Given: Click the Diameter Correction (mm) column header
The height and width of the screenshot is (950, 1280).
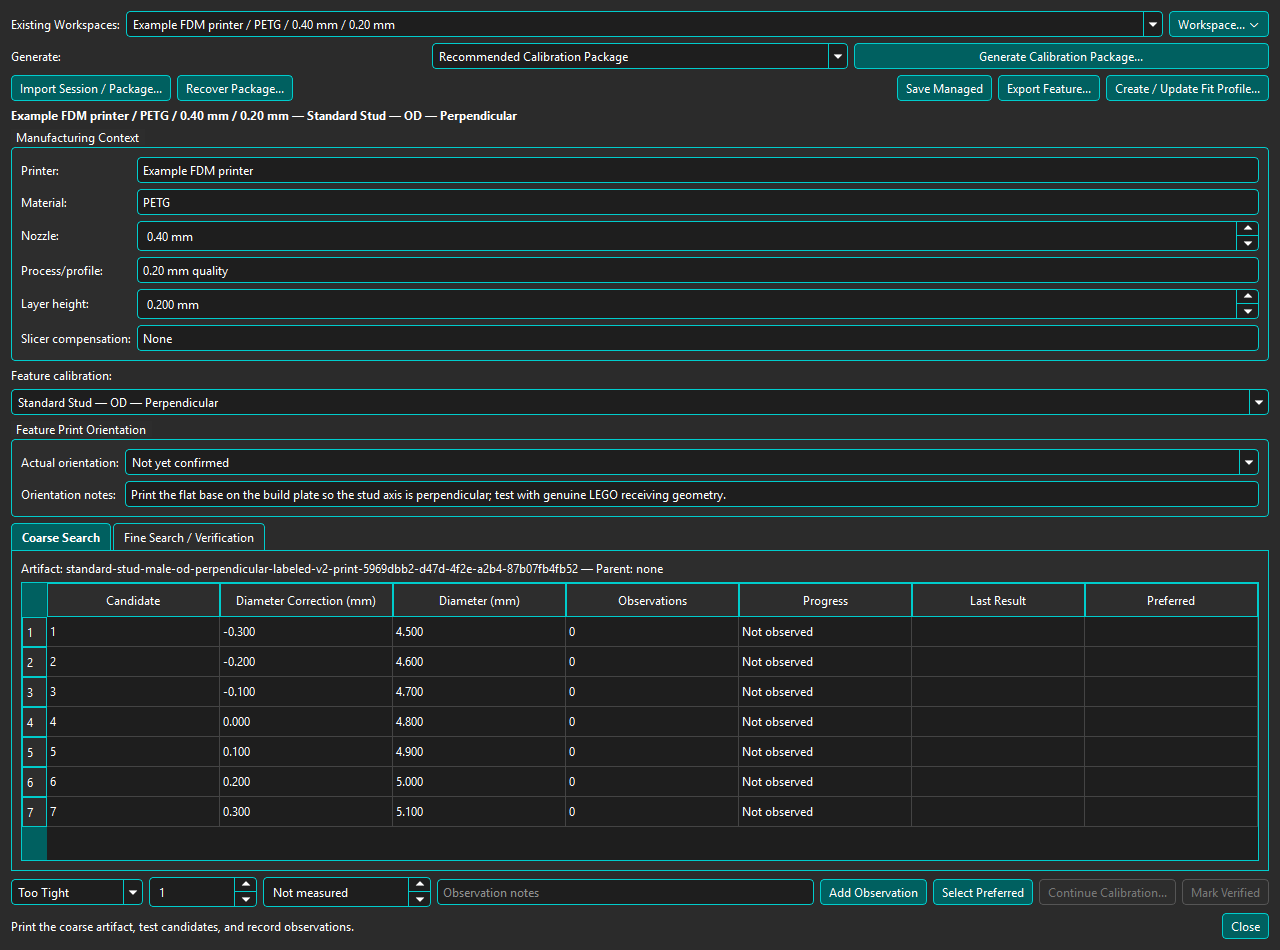Looking at the screenshot, I should tap(306, 601).
